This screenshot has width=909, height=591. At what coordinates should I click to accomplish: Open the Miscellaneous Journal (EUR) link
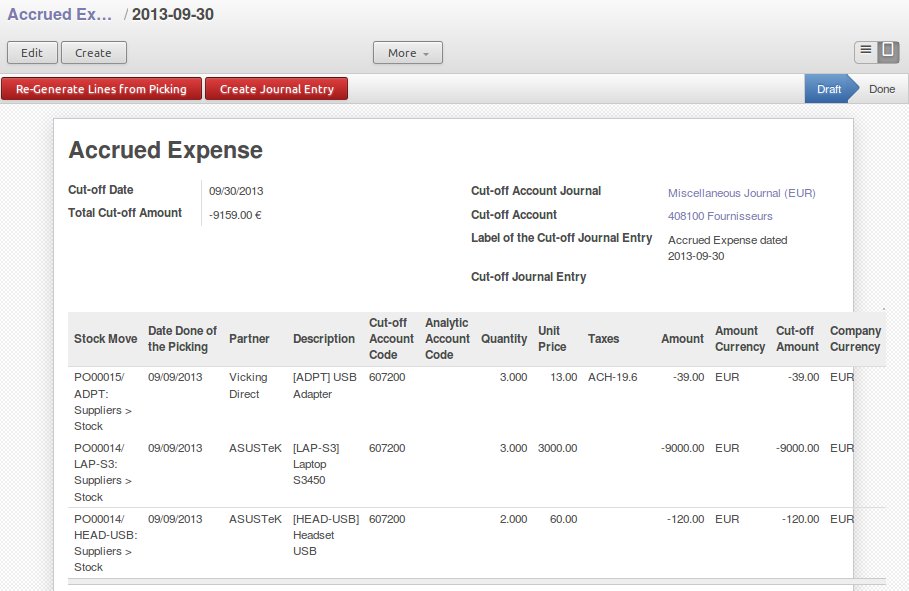(744, 191)
